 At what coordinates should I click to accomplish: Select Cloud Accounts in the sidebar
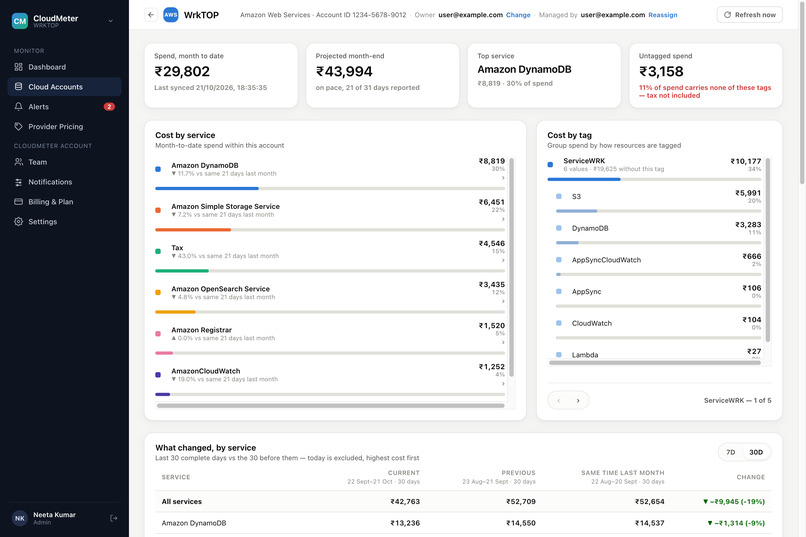click(x=64, y=86)
